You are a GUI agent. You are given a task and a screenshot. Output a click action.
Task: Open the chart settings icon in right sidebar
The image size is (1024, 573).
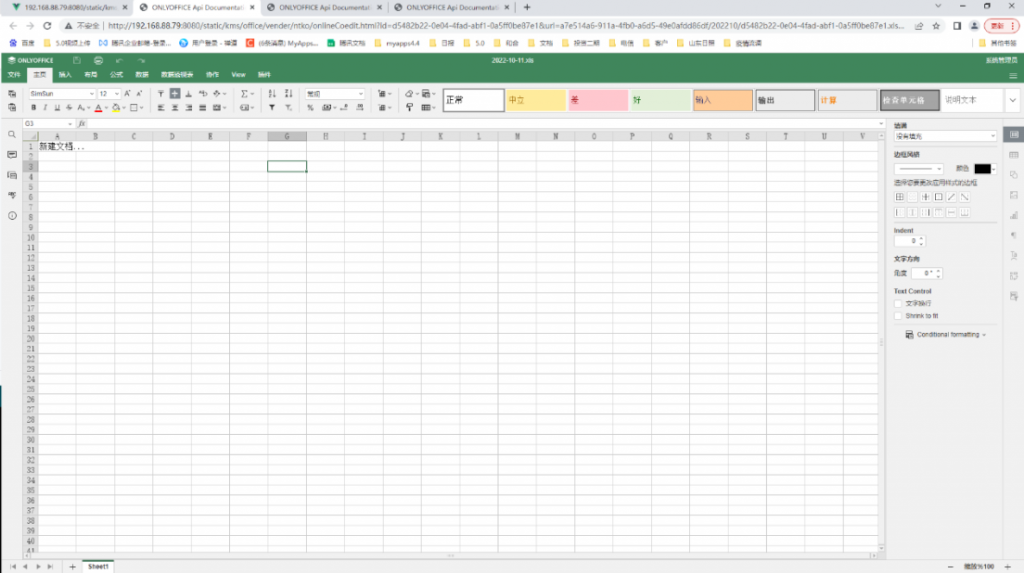coord(1013,215)
